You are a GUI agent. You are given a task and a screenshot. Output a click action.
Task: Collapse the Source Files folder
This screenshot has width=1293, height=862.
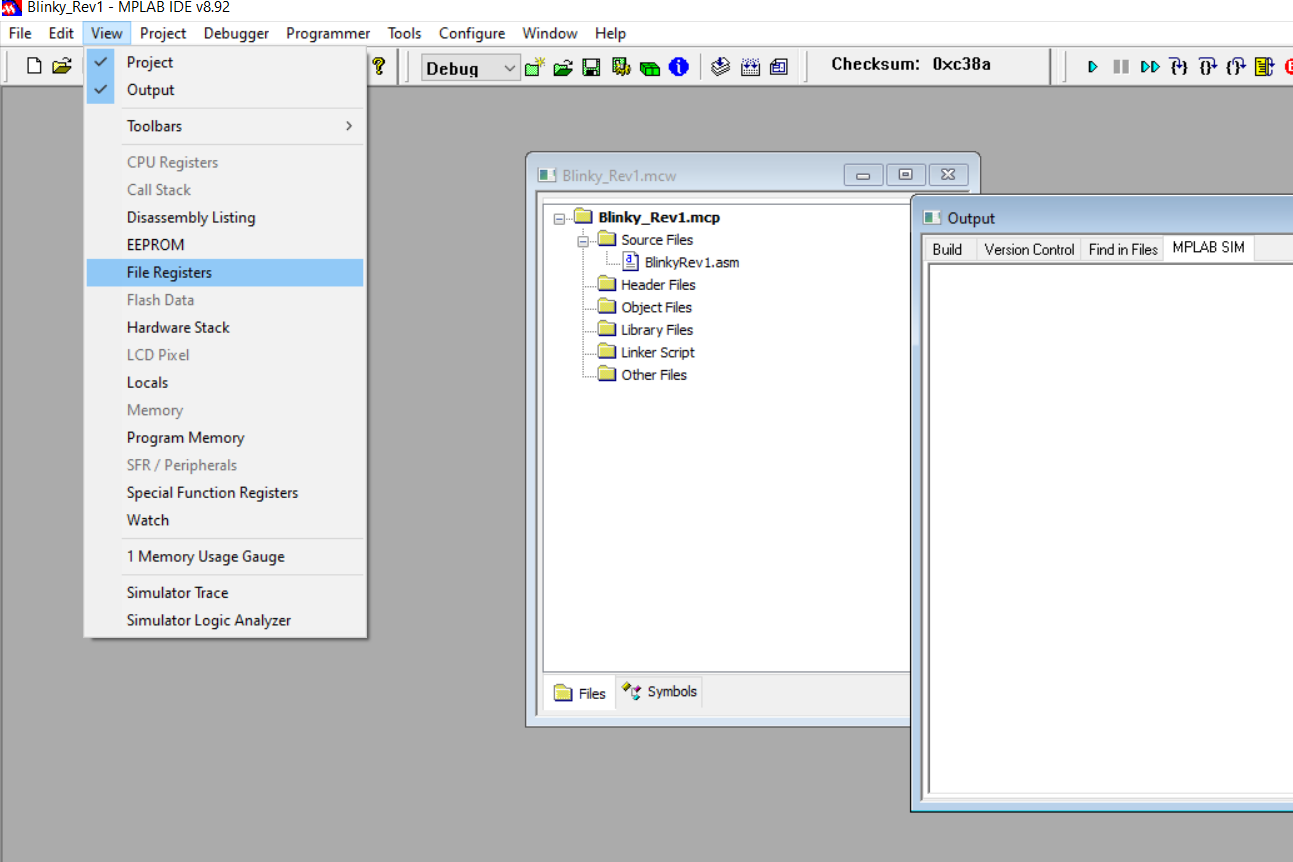(x=583, y=240)
